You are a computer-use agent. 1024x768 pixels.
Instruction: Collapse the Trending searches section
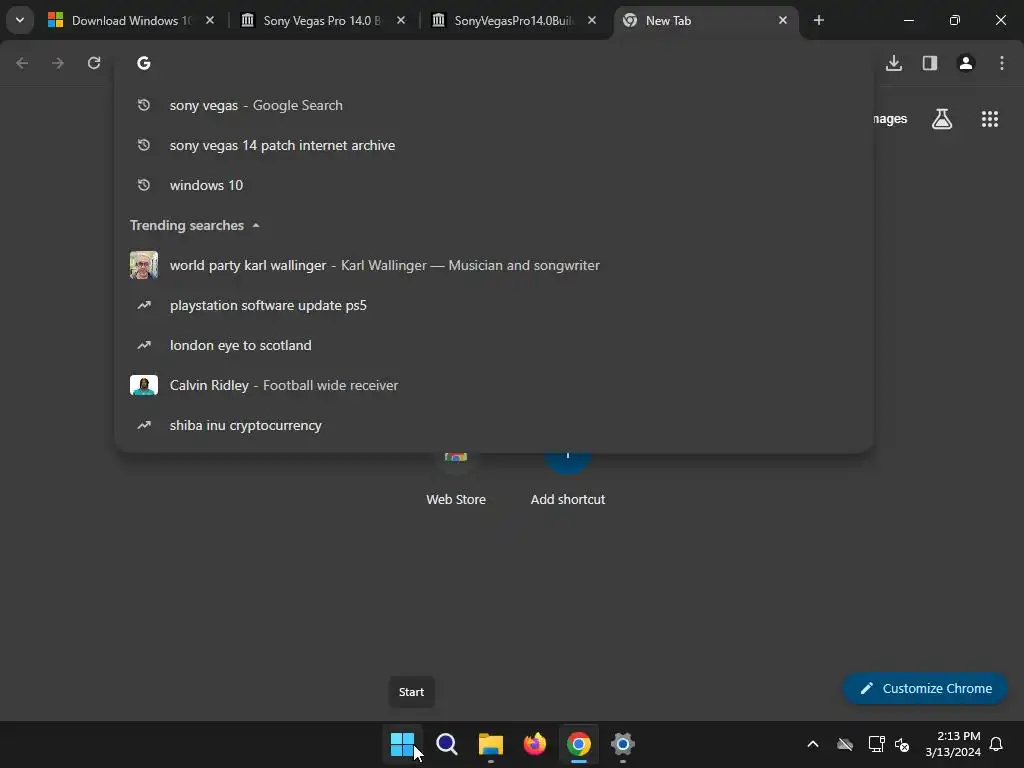tap(256, 225)
